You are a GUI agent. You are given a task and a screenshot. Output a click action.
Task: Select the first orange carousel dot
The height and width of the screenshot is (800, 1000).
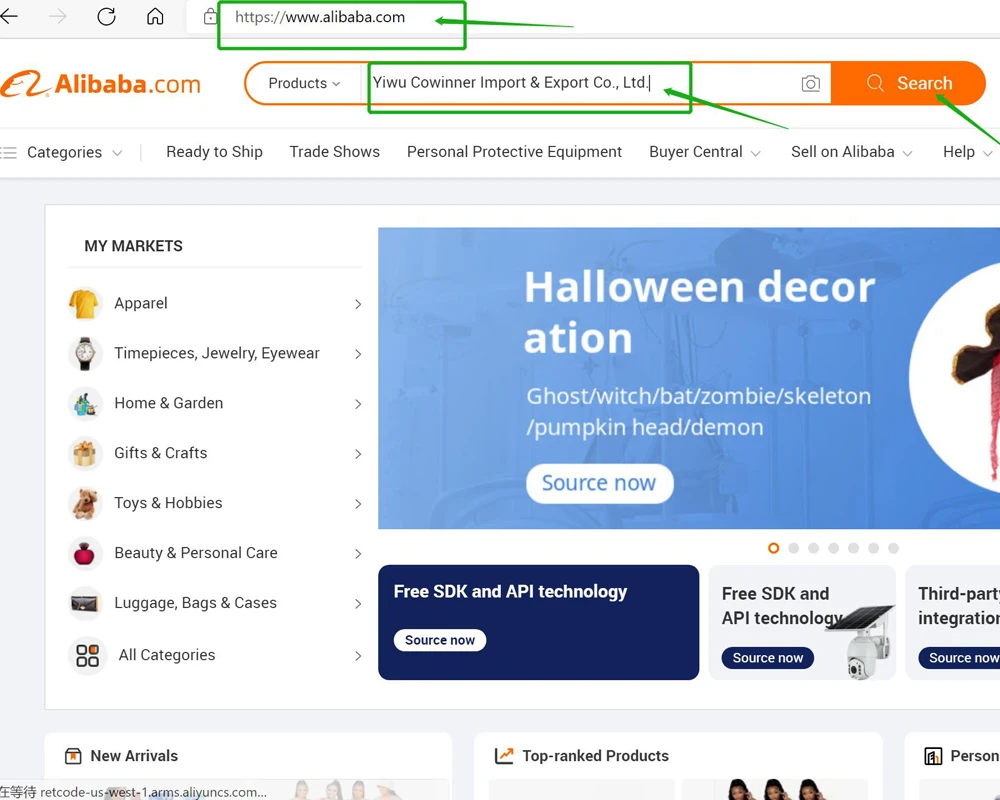(x=774, y=548)
